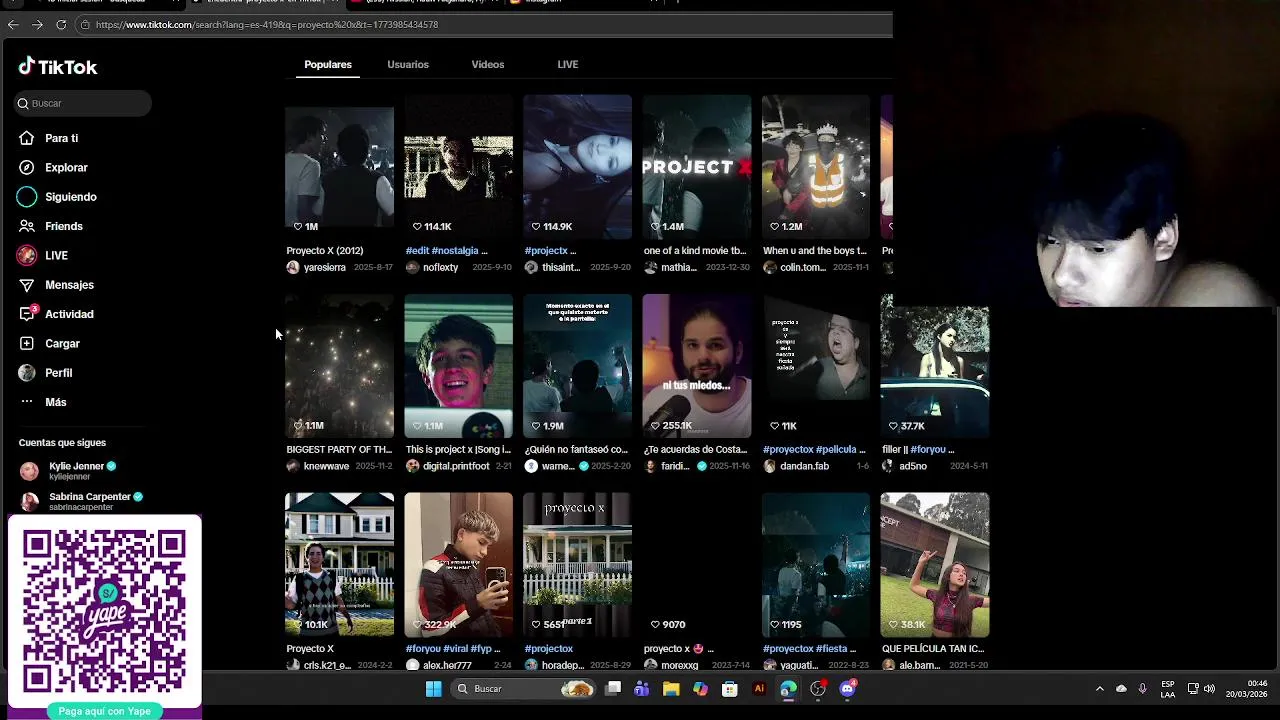Open Discord from the taskbar
Image resolution: width=1280 pixels, height=720 pixels.
click(x=847, y=689)
